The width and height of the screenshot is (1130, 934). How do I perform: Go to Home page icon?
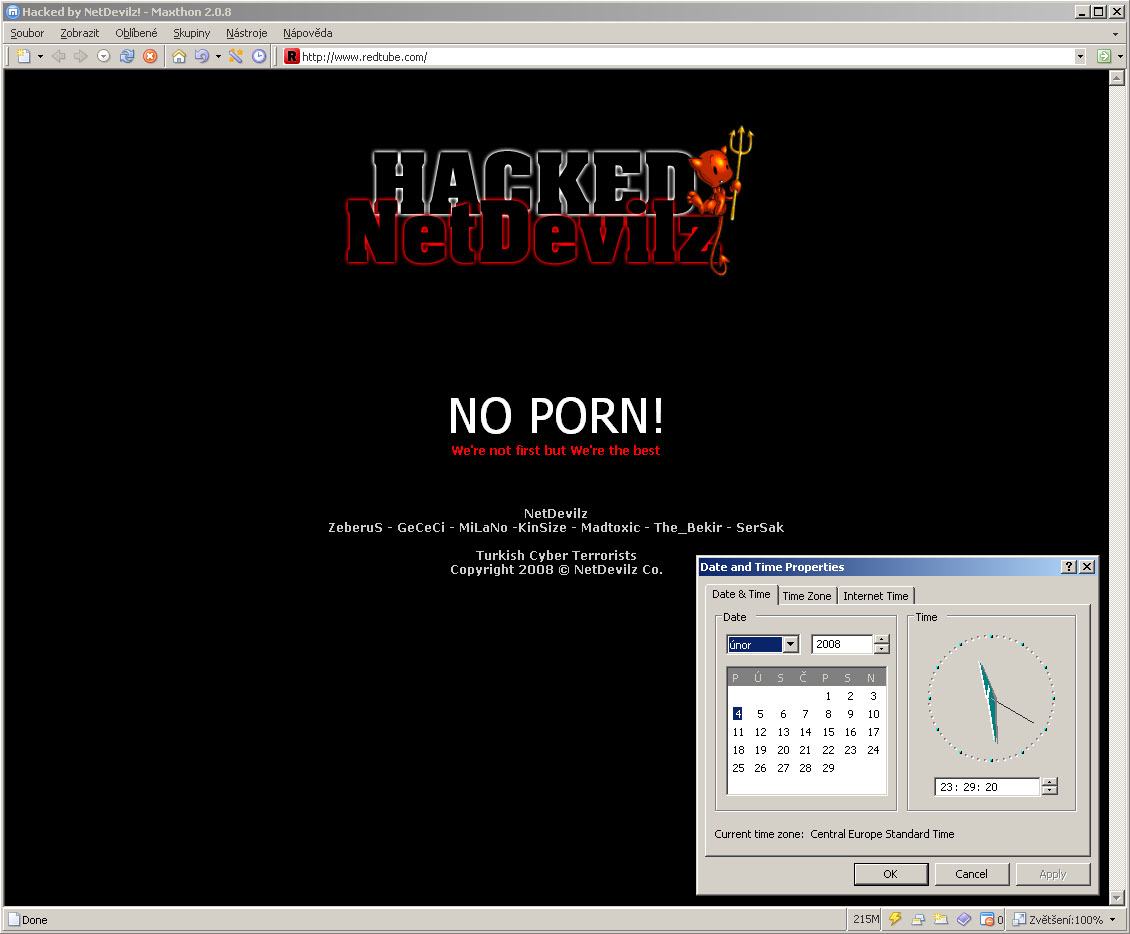pyautogui.click(x=179, y=56)
